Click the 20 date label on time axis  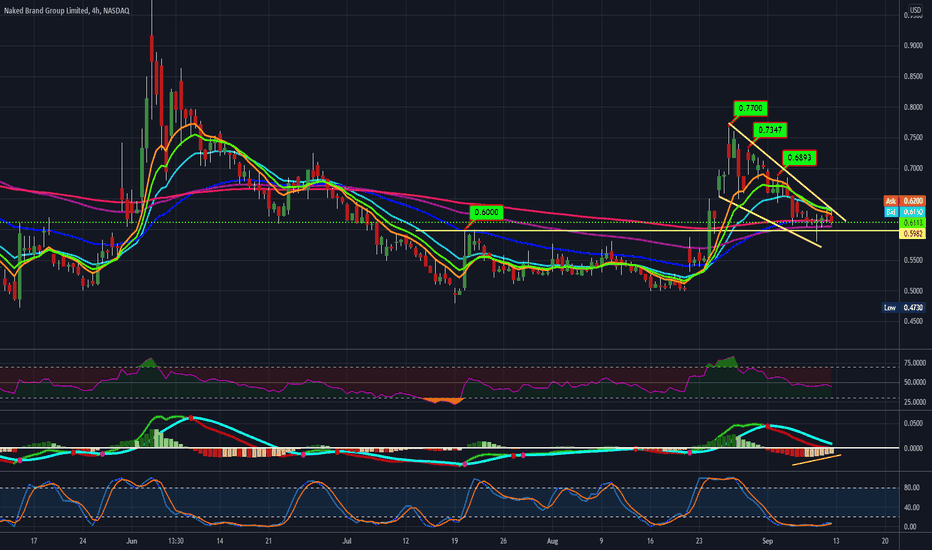click(885, 541)
